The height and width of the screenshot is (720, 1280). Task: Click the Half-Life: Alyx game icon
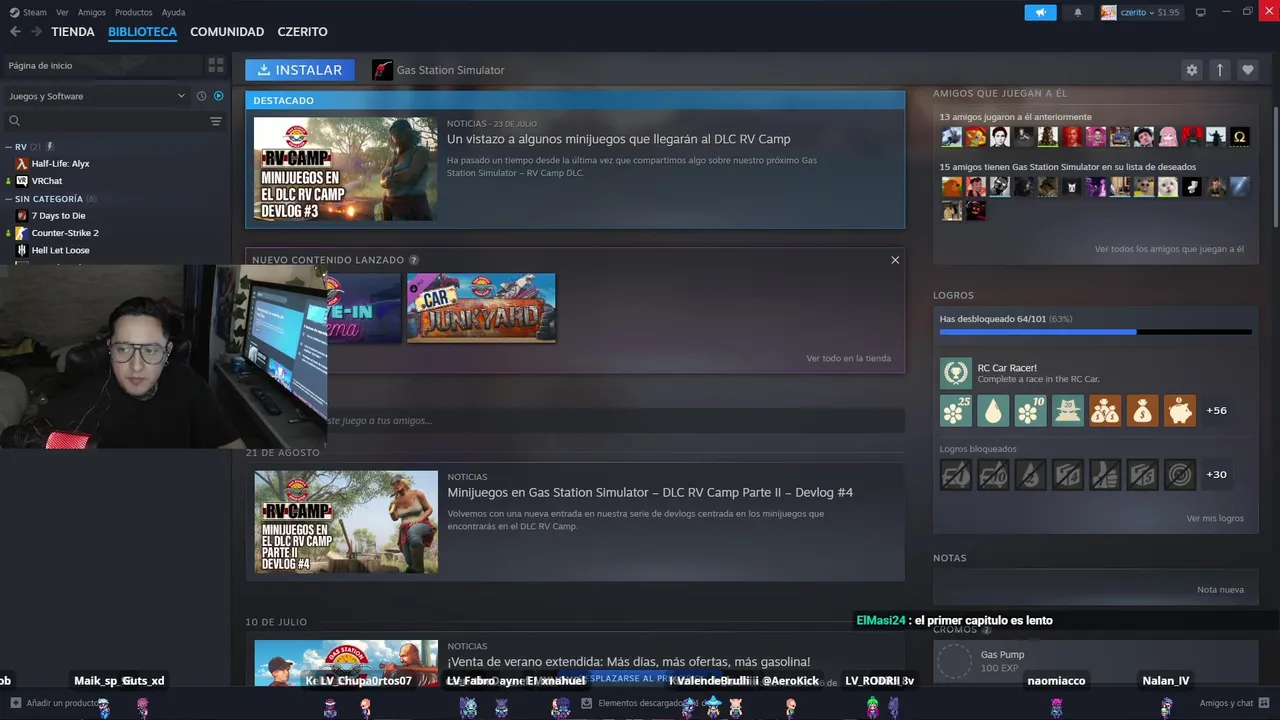coord(22,163)
